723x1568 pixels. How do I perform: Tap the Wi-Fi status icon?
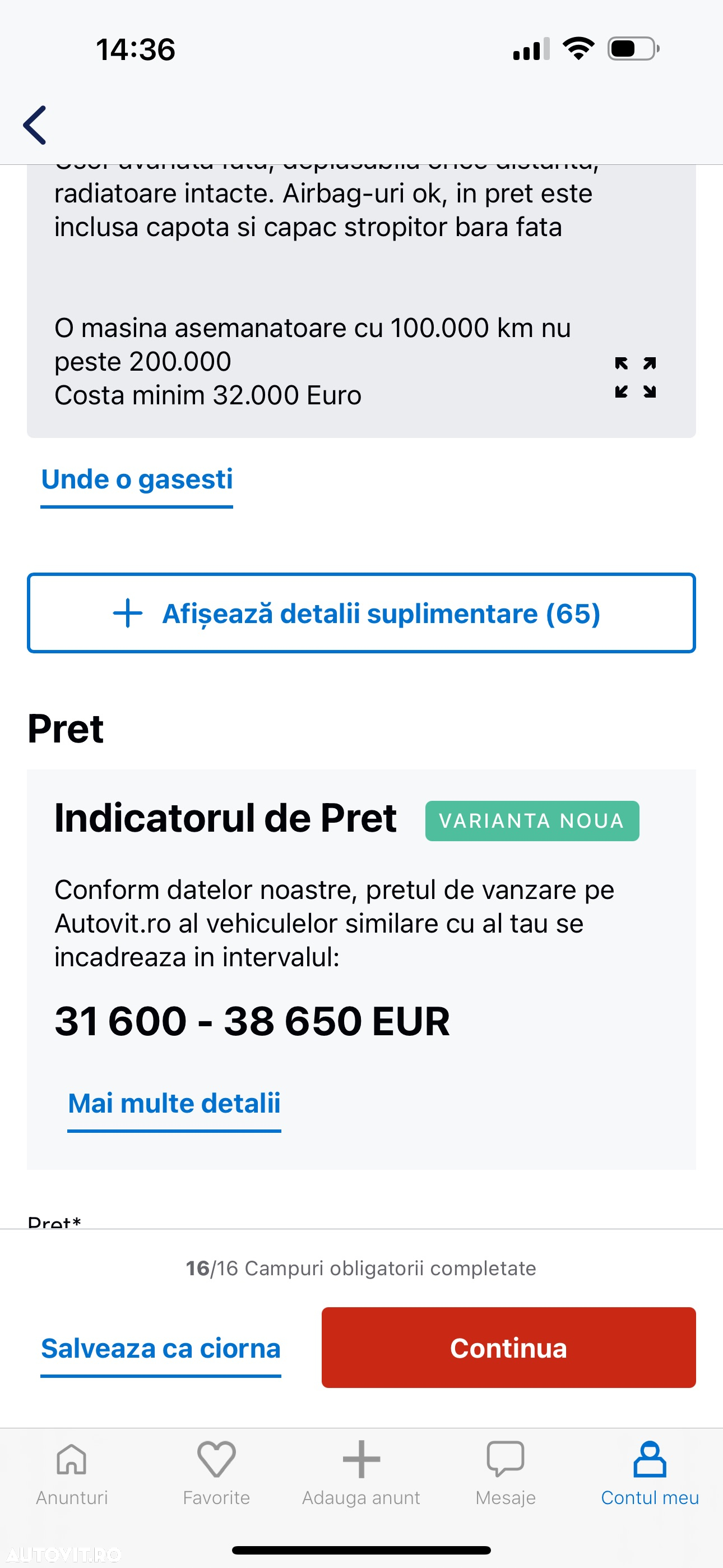[578, 48]
